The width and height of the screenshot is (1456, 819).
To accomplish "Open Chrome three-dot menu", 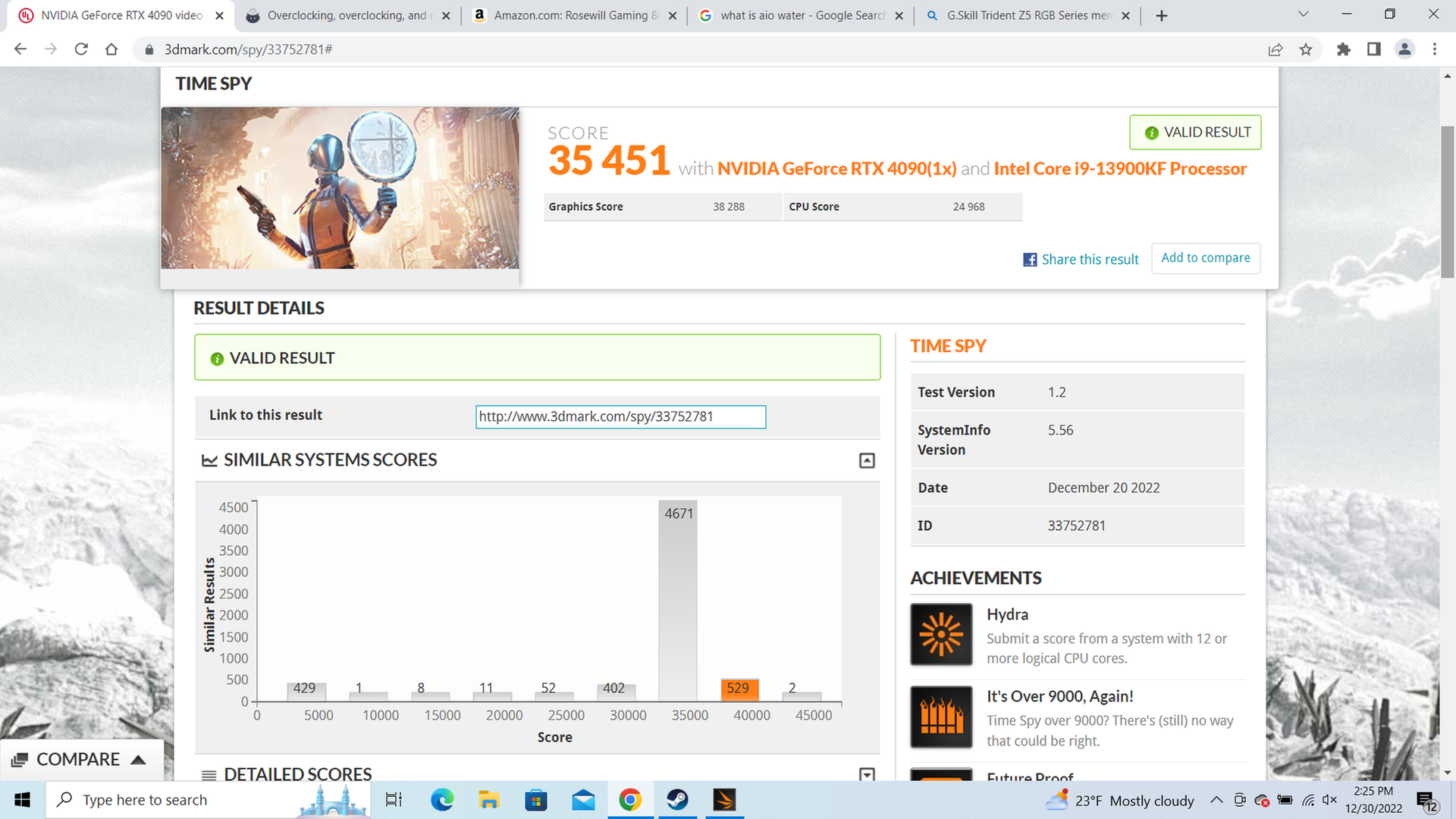I will tap(1434, 49).
